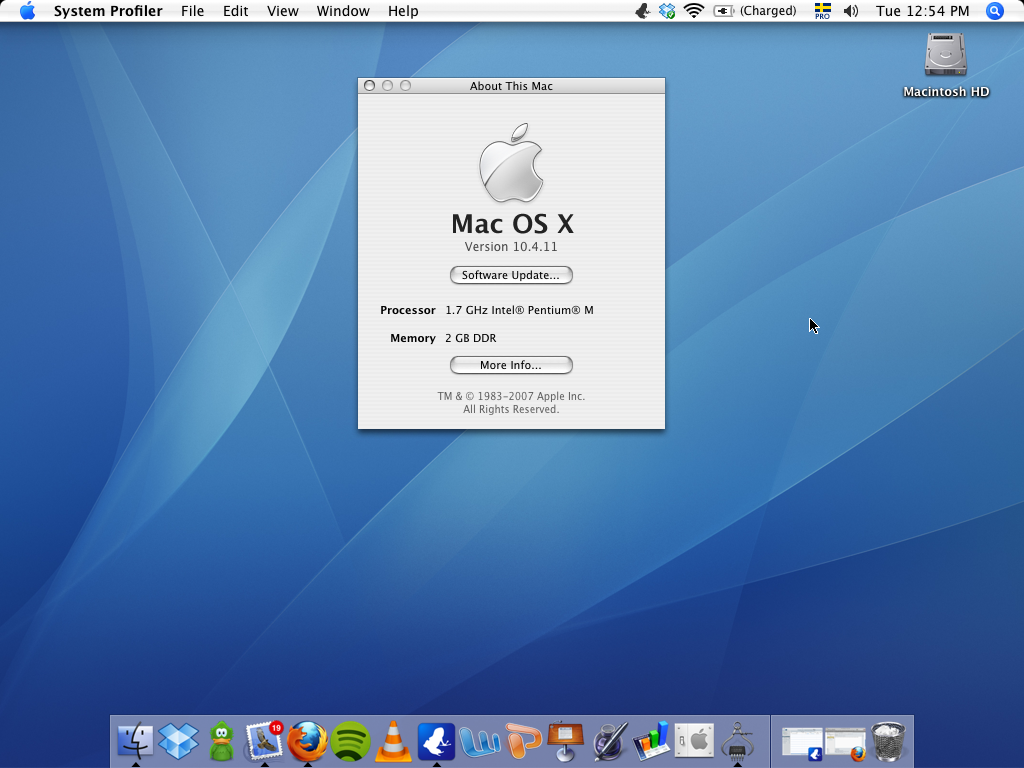The image size is (1024, 768).
Task: Launch Microsoft Word from the Dock
Action: click(479, 742)
